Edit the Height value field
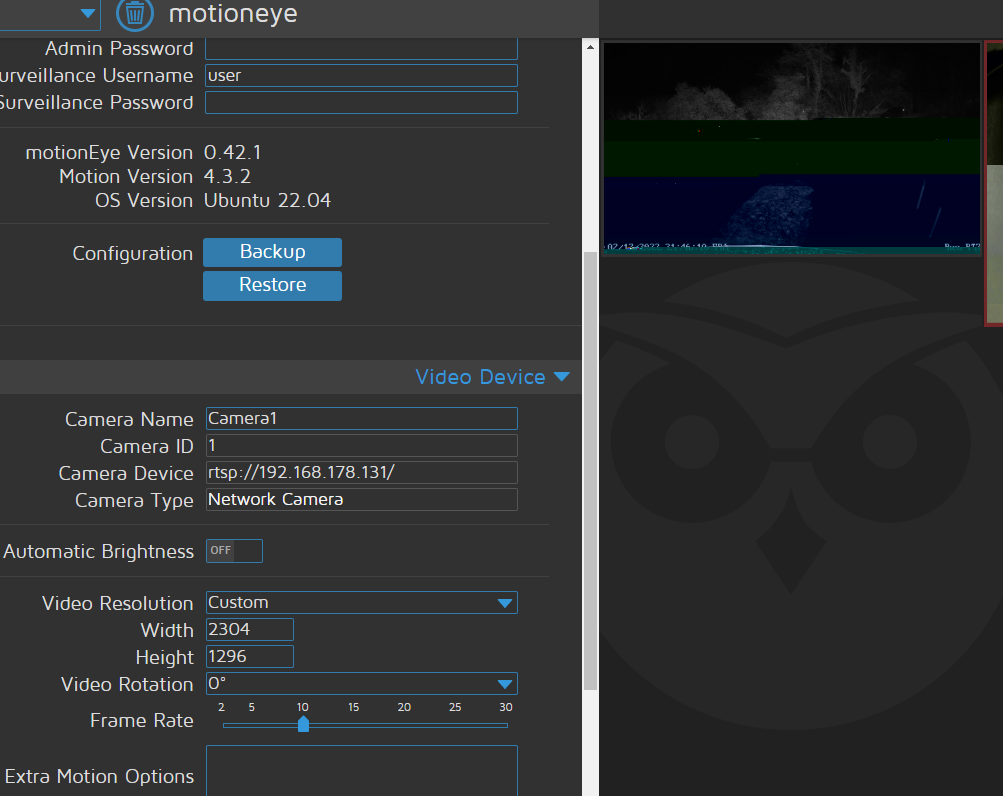This screenshot has height=796, width=1003. pos(249,657)
